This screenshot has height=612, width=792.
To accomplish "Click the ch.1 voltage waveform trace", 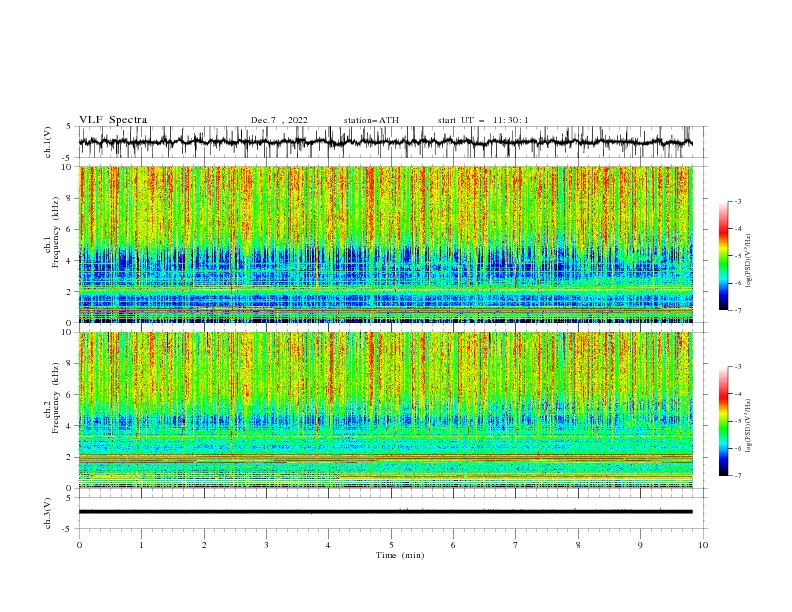I will click(385, 142).
